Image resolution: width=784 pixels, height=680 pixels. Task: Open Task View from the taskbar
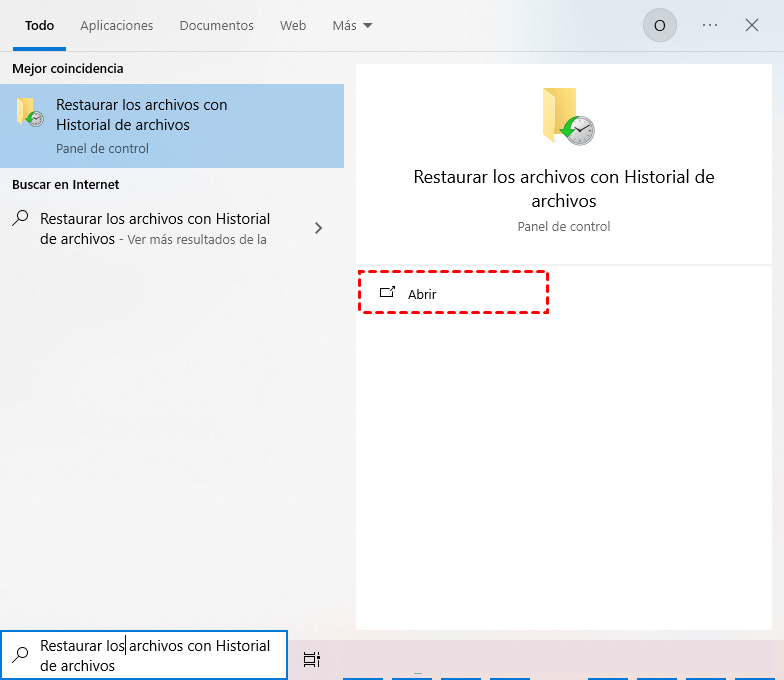click(x=312, y=660)
